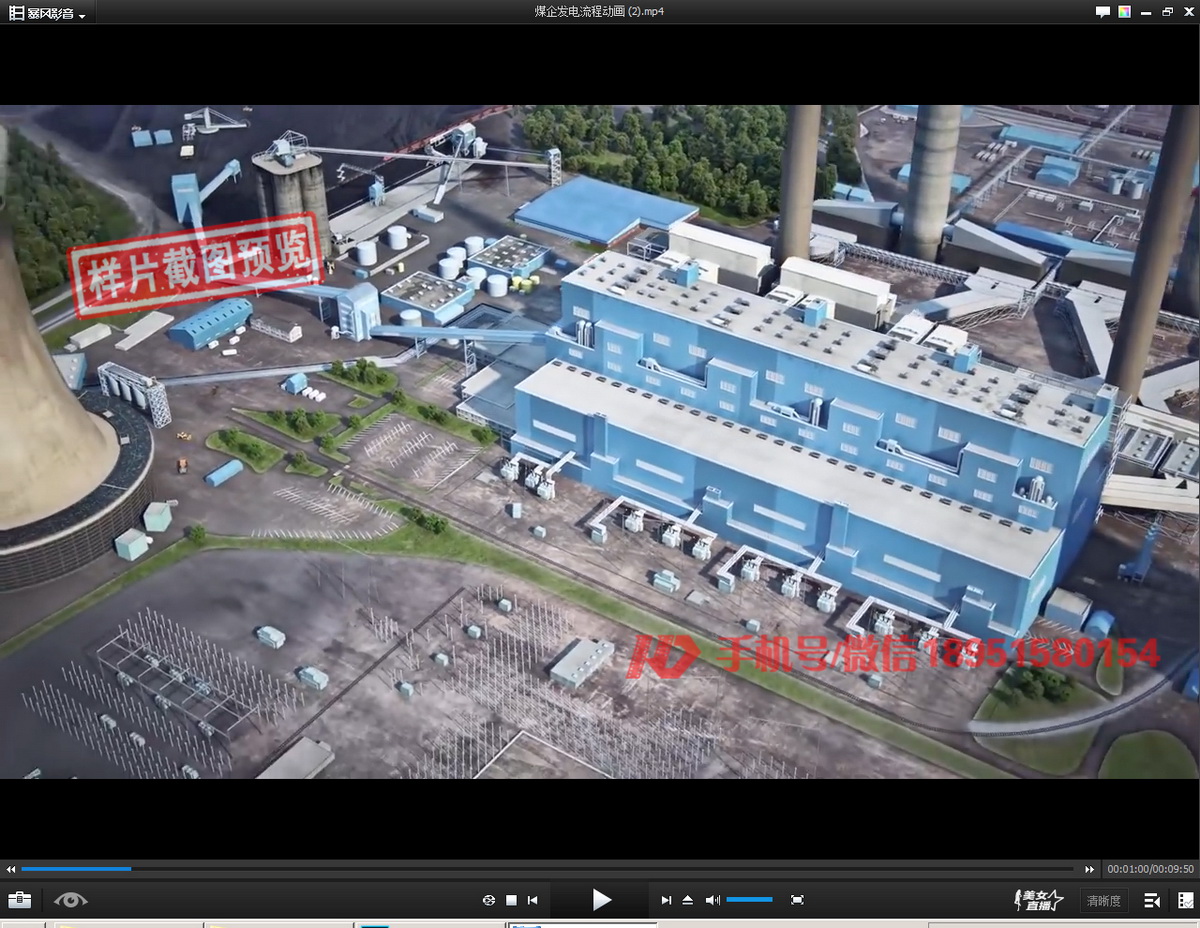Image resolution: width=1200 pixels, height=928 pixels.
Task: Toggle the eye viewing mode icon
Action: (x=71, y=900)
